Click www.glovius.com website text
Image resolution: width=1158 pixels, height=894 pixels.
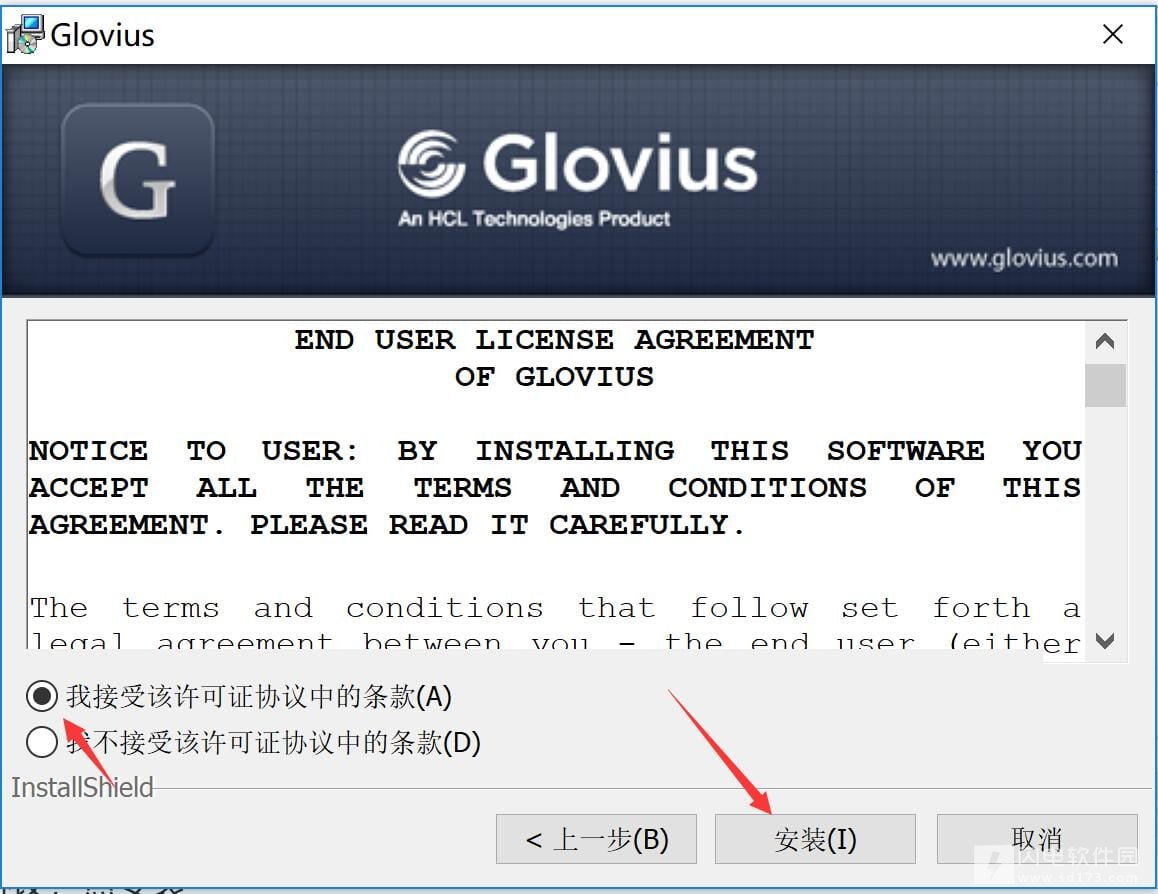point(1024,258)
